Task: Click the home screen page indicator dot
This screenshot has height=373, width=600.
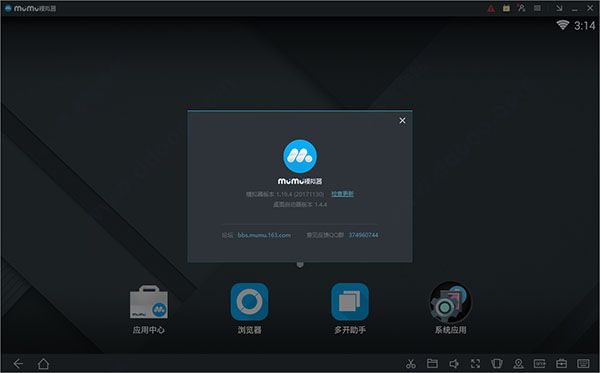Action: click(x=300, y=264)
